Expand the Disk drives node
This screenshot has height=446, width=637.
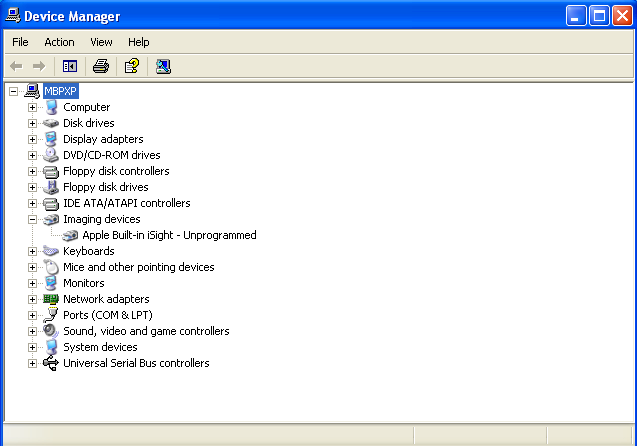click(x=32, y=123)
